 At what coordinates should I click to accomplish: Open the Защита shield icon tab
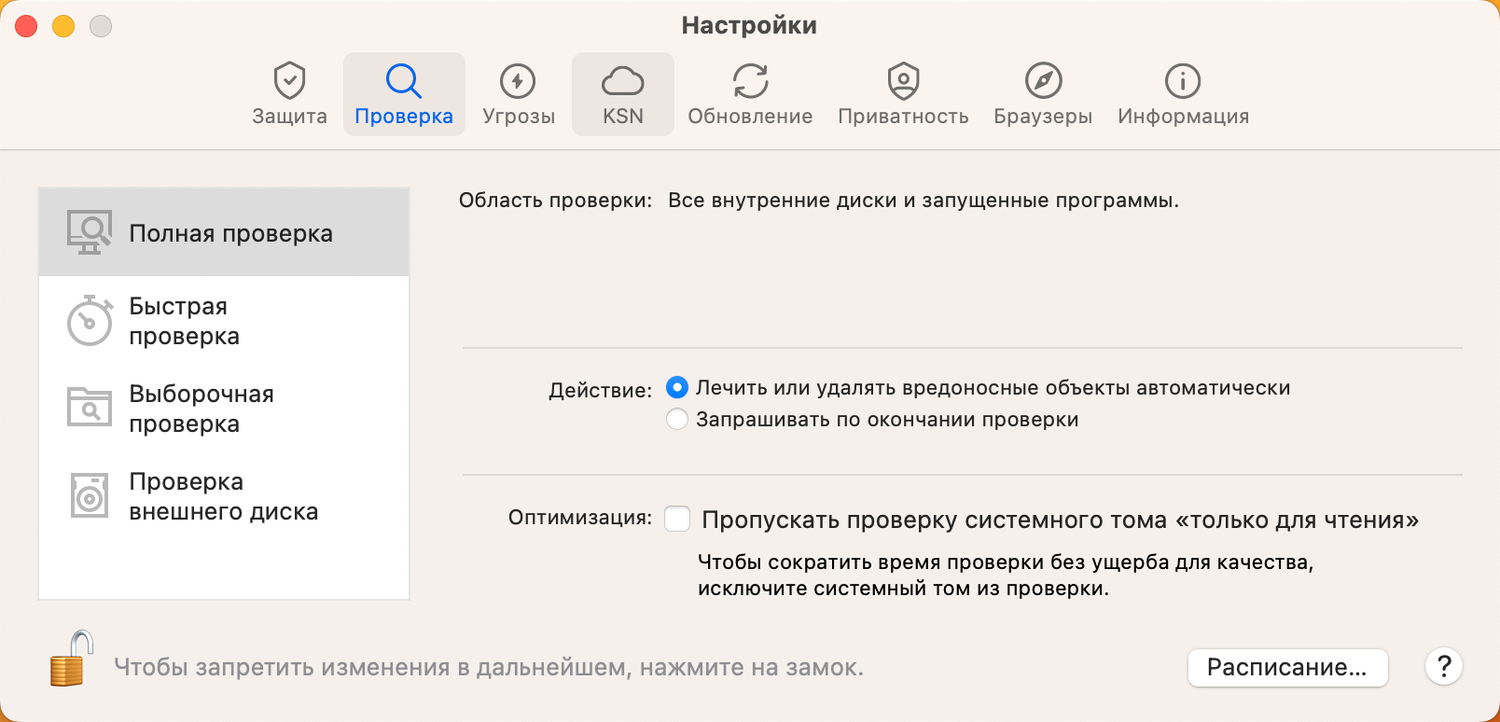pyautogui.click(x=289, y=80)
